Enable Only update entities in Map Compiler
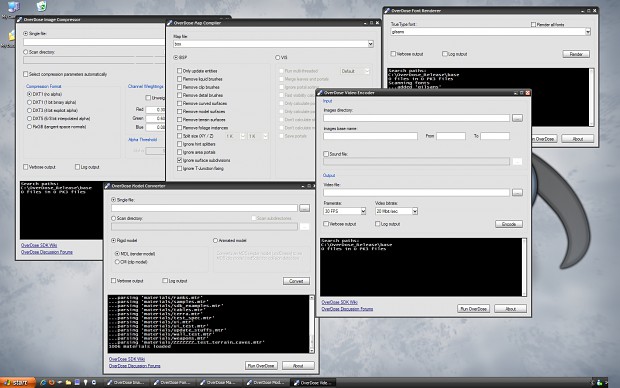The height and width of the screenshot is (388, 620). tap(180, 71)
